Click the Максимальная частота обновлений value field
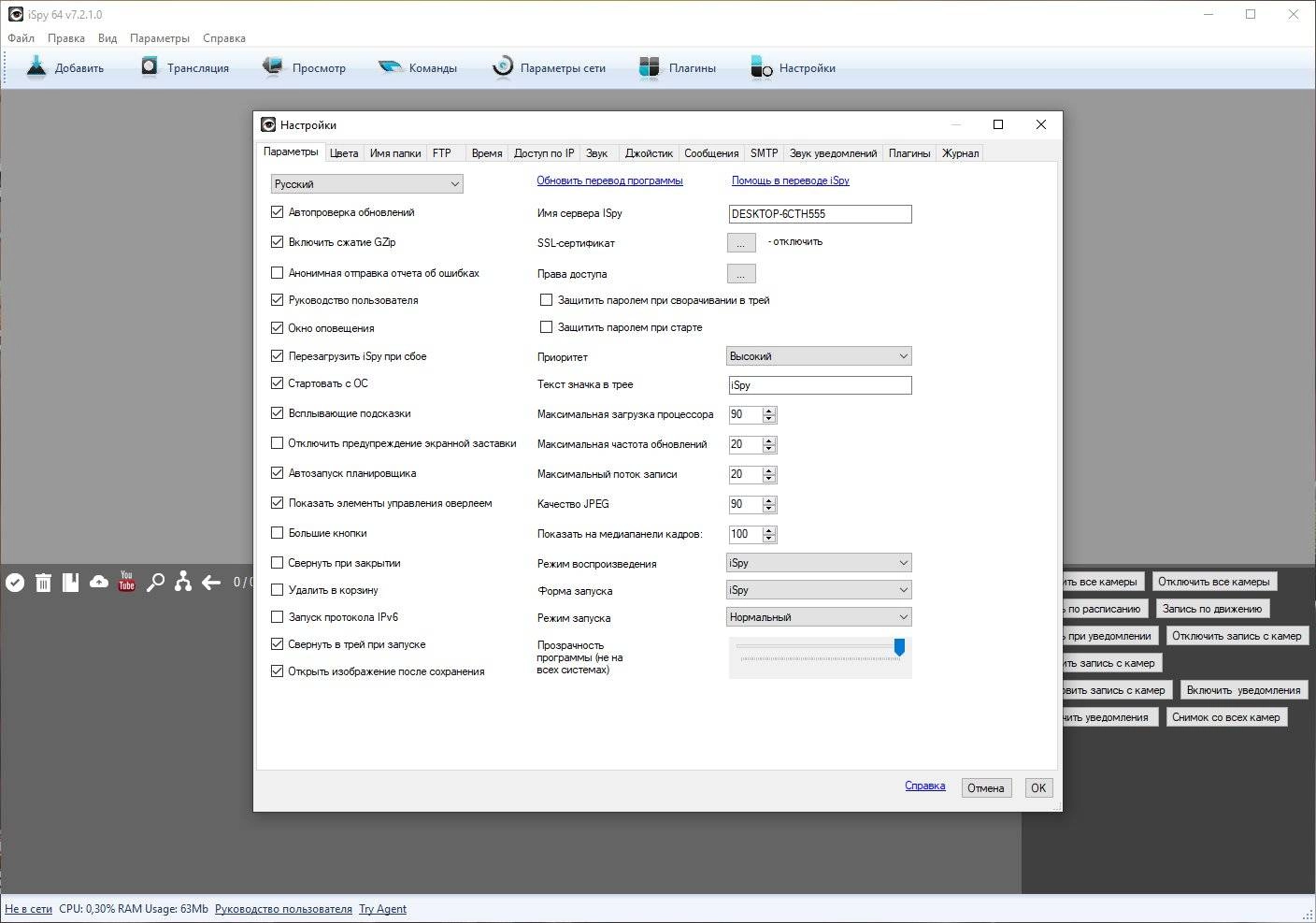The width and height of the screenshot is (1316, 923). point(745,444)
